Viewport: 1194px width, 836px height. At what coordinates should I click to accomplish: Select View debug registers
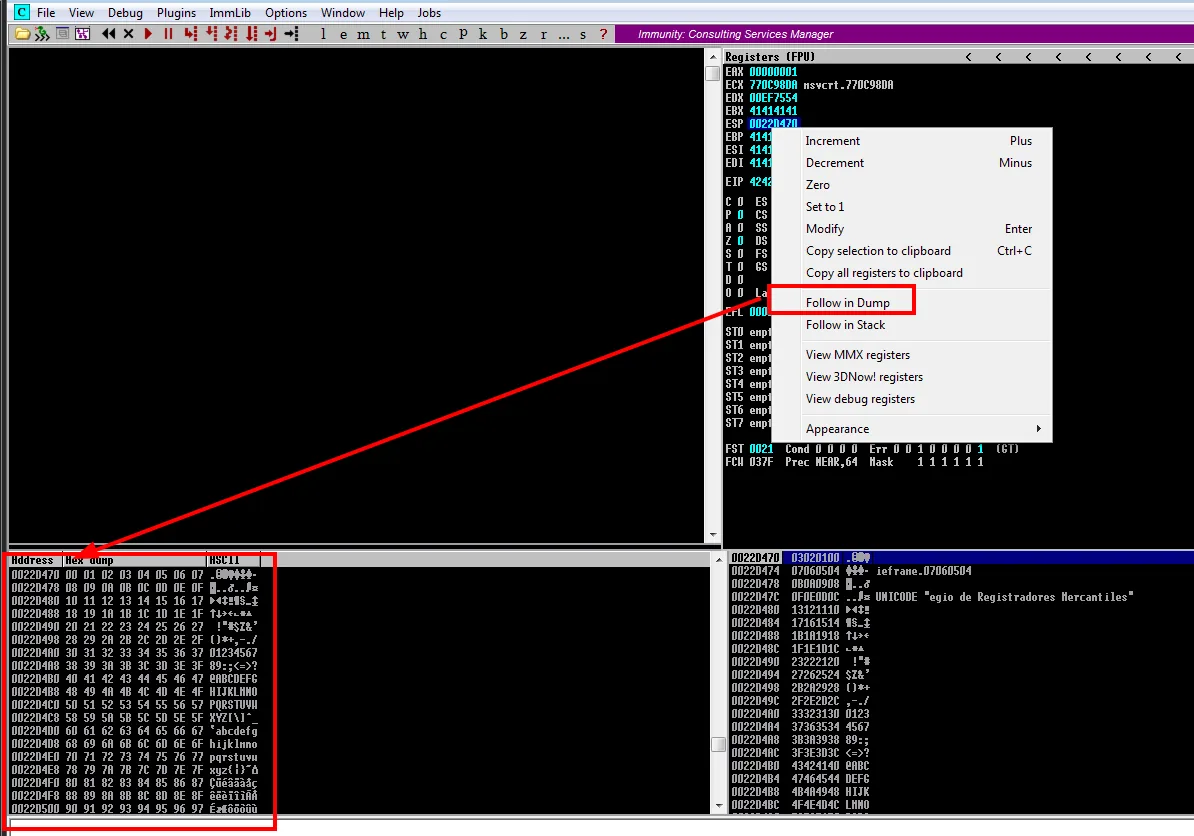coord(860,399)
